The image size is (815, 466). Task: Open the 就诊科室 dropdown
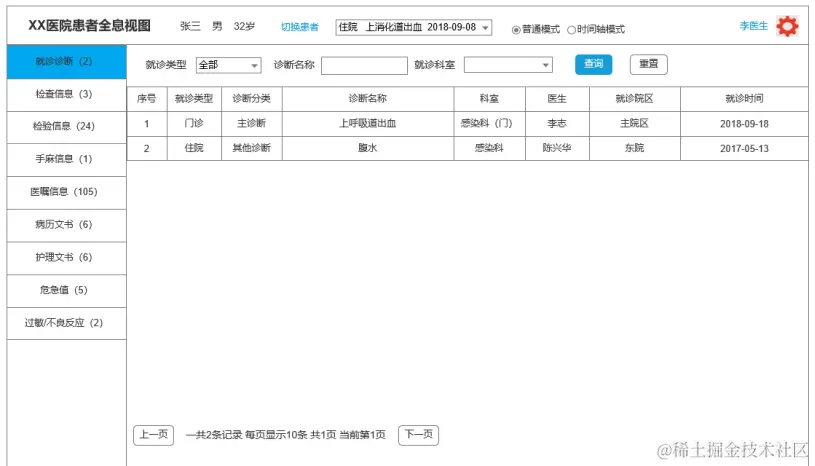pyautogui.click(x=508, y=65)
